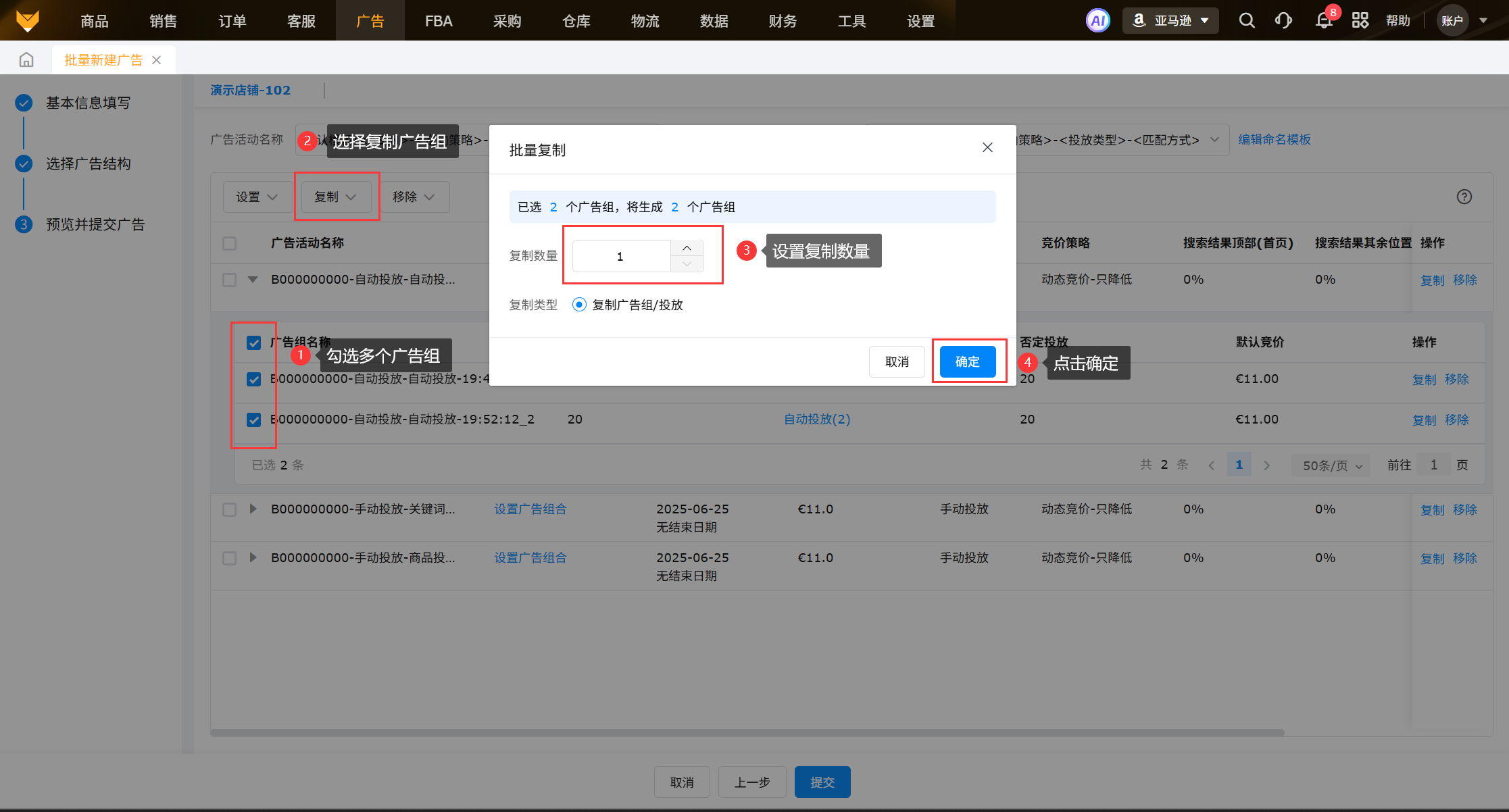
Task: Open the FBA menu
Action: coord(439,21)
